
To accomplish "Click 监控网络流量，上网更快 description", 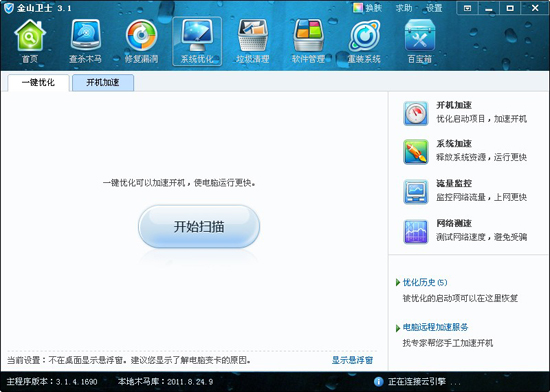I will pyautogui.click(x=482, y=197).
